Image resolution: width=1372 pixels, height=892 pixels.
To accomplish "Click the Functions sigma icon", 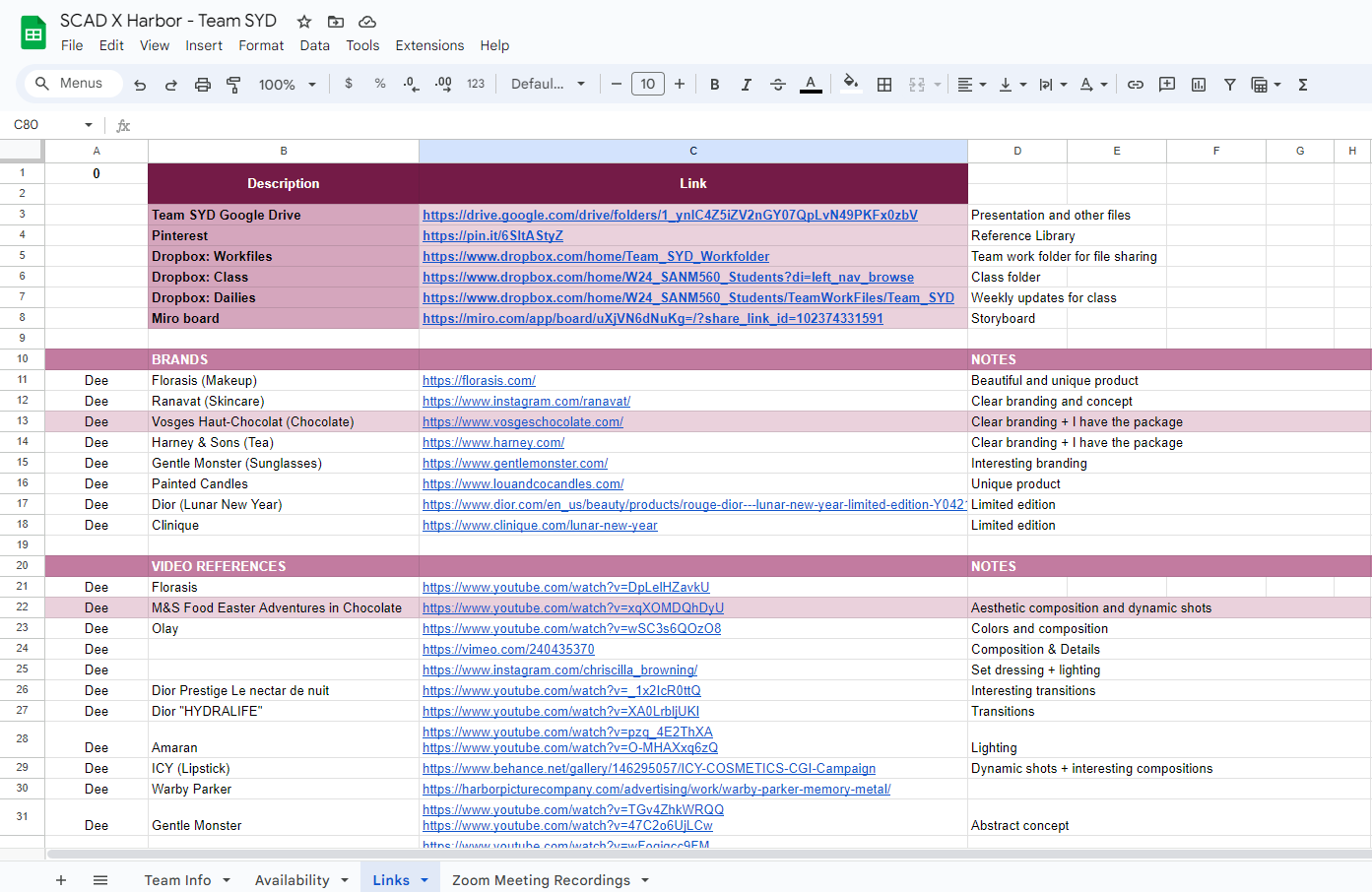I will pyautogui.click(x=1303, y=85).
